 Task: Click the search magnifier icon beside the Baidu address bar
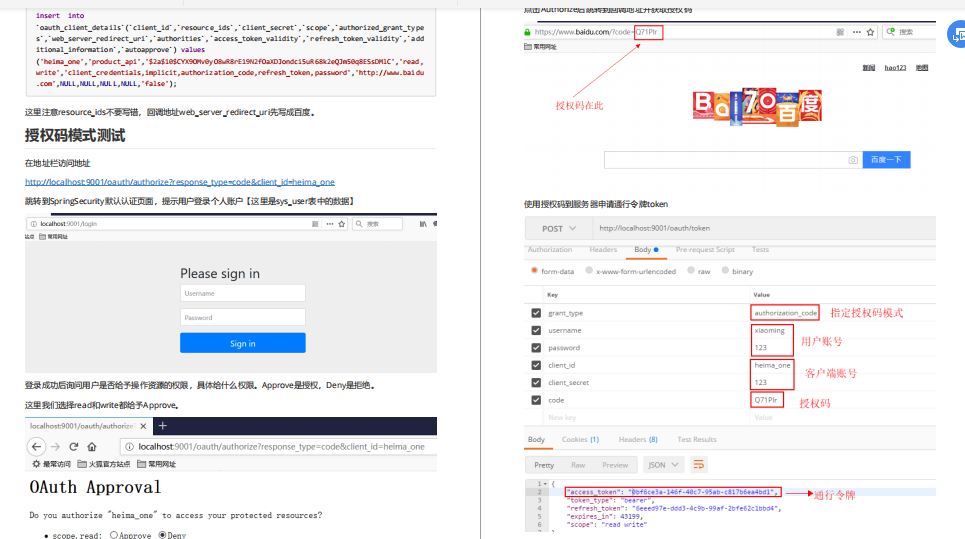click(x=891, y=31)
